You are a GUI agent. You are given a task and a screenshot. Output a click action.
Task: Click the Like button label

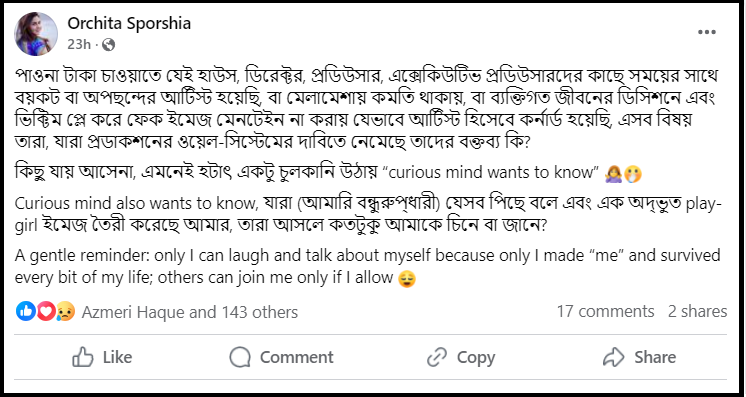click(118, 357)
